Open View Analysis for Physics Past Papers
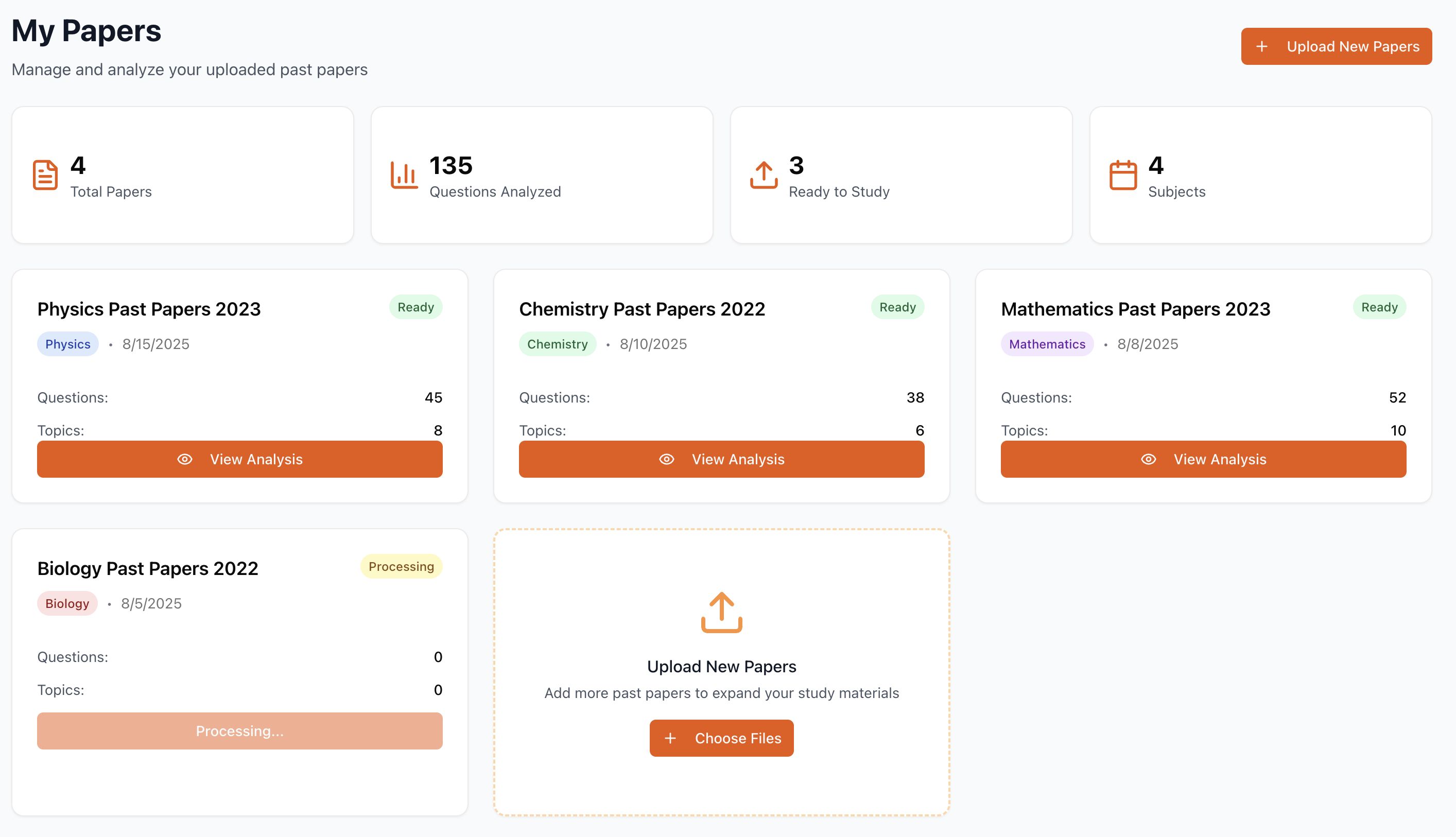 pyautogui.click(x=240, y=459)
